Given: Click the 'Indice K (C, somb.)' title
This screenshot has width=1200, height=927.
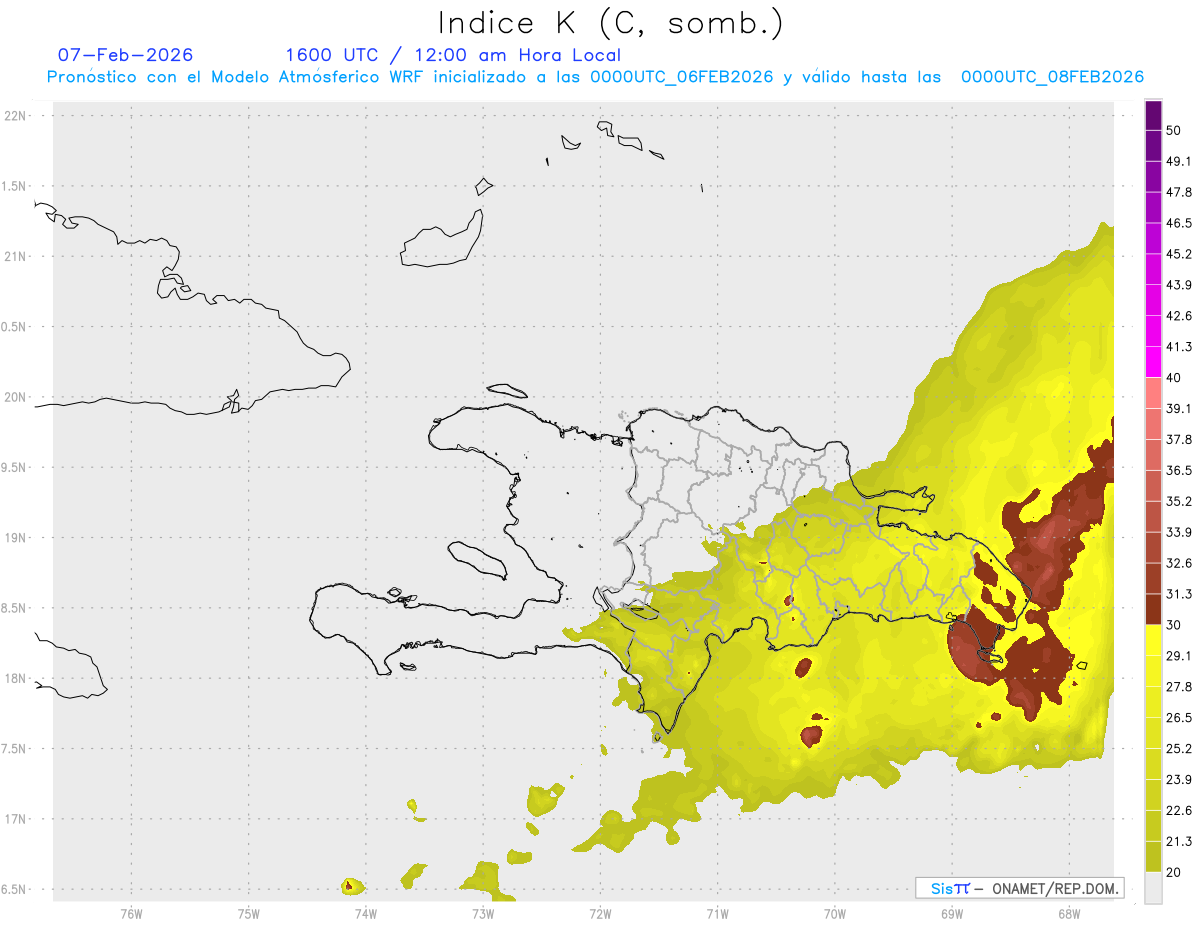Looking at the screenshot, I should [610, 24].
